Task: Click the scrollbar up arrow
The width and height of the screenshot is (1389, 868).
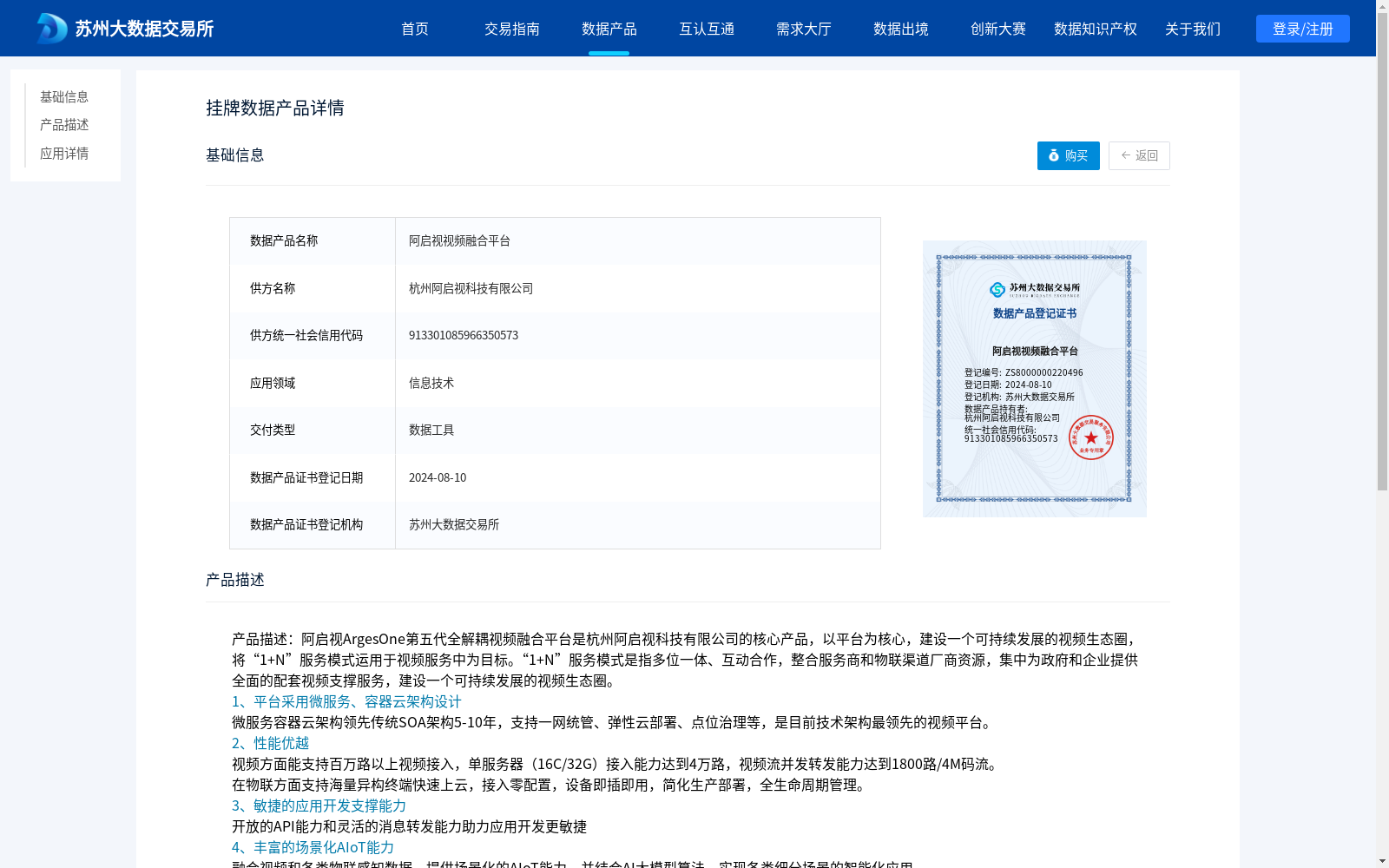Action: coord(1382,6)
